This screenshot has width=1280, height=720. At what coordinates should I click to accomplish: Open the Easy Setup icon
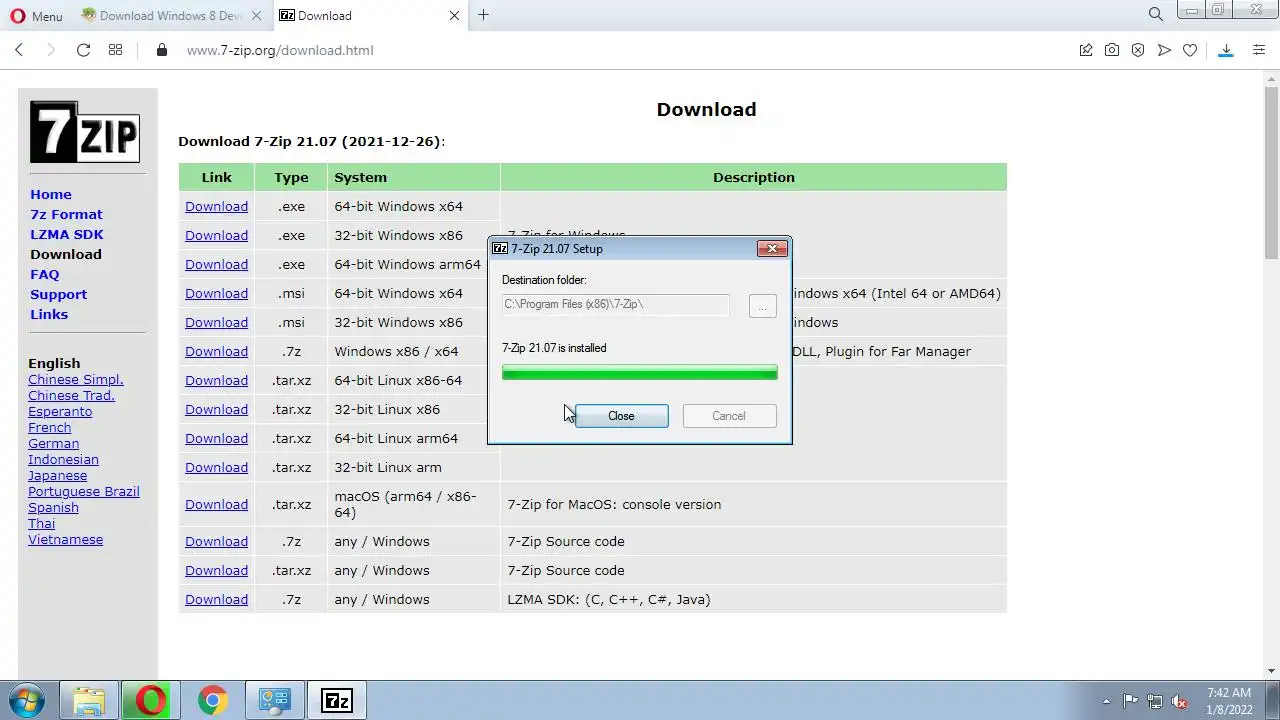[1259, 50]
